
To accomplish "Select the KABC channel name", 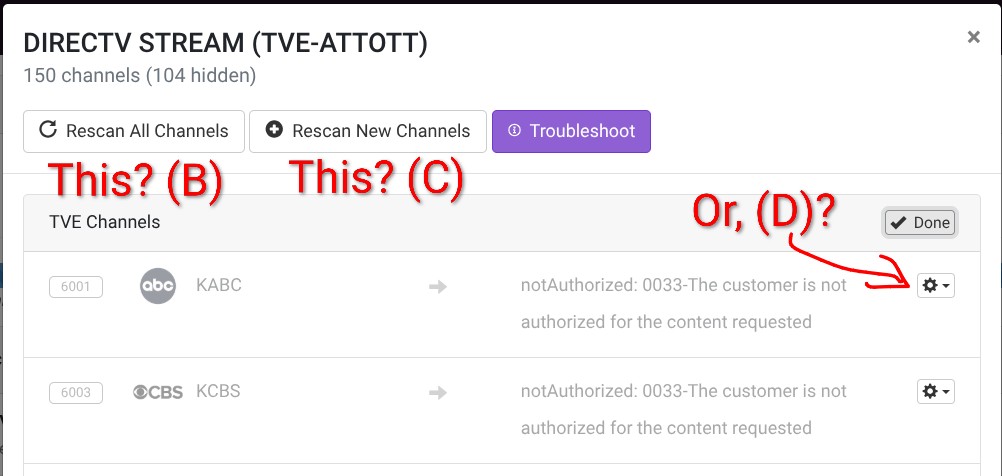I will click(x=219, y=285).
